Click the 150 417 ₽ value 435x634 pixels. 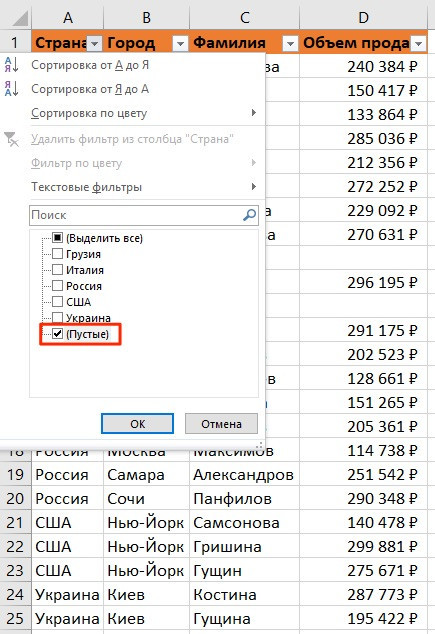382,91
